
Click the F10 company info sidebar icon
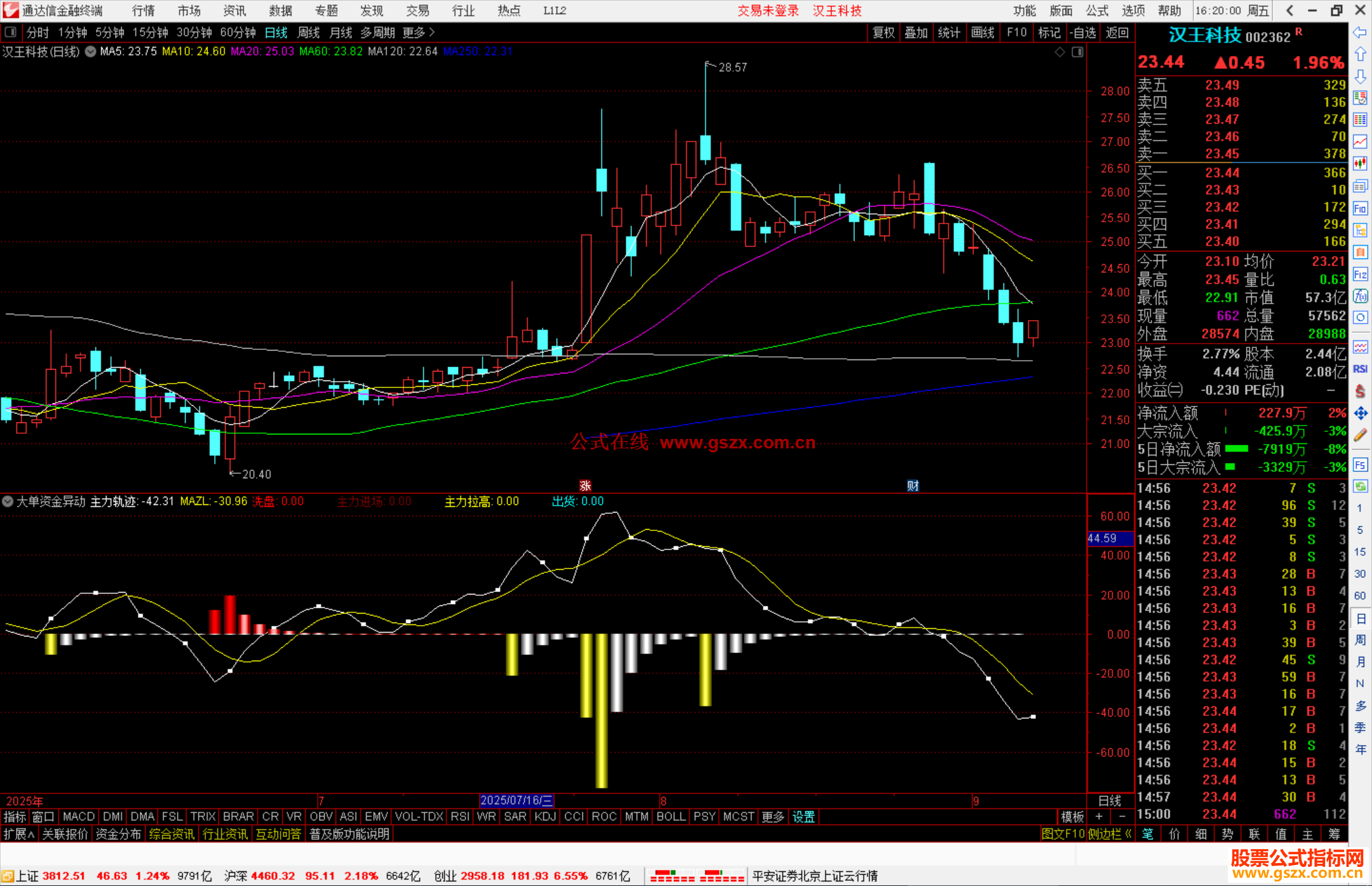(1360, 208)
